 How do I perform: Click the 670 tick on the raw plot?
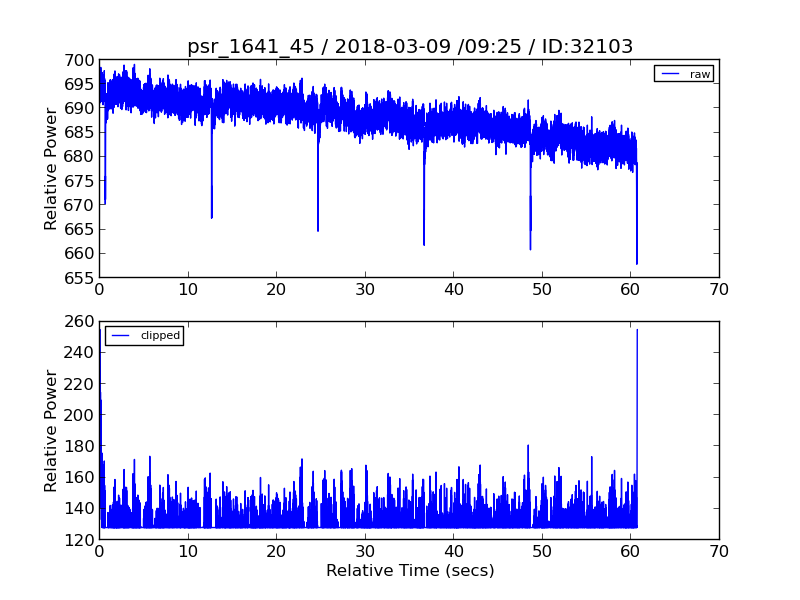click(x=79, y=205)
